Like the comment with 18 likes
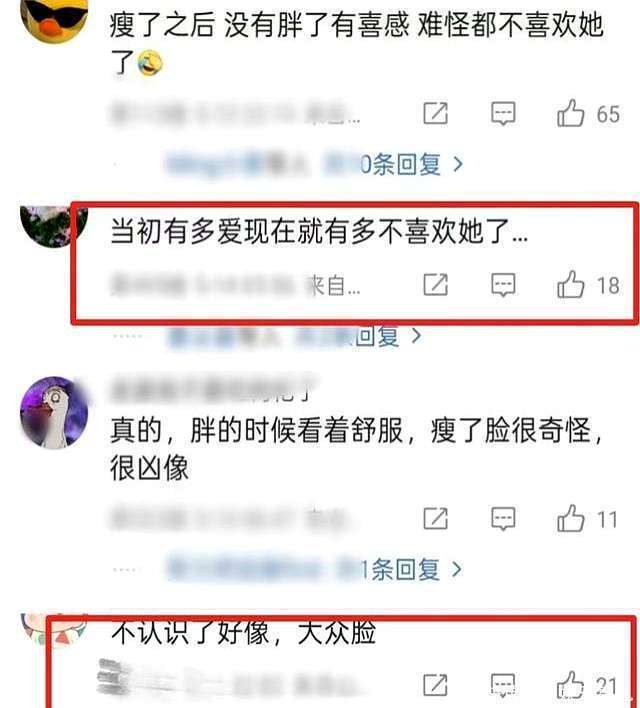 [x=571, y=284]
